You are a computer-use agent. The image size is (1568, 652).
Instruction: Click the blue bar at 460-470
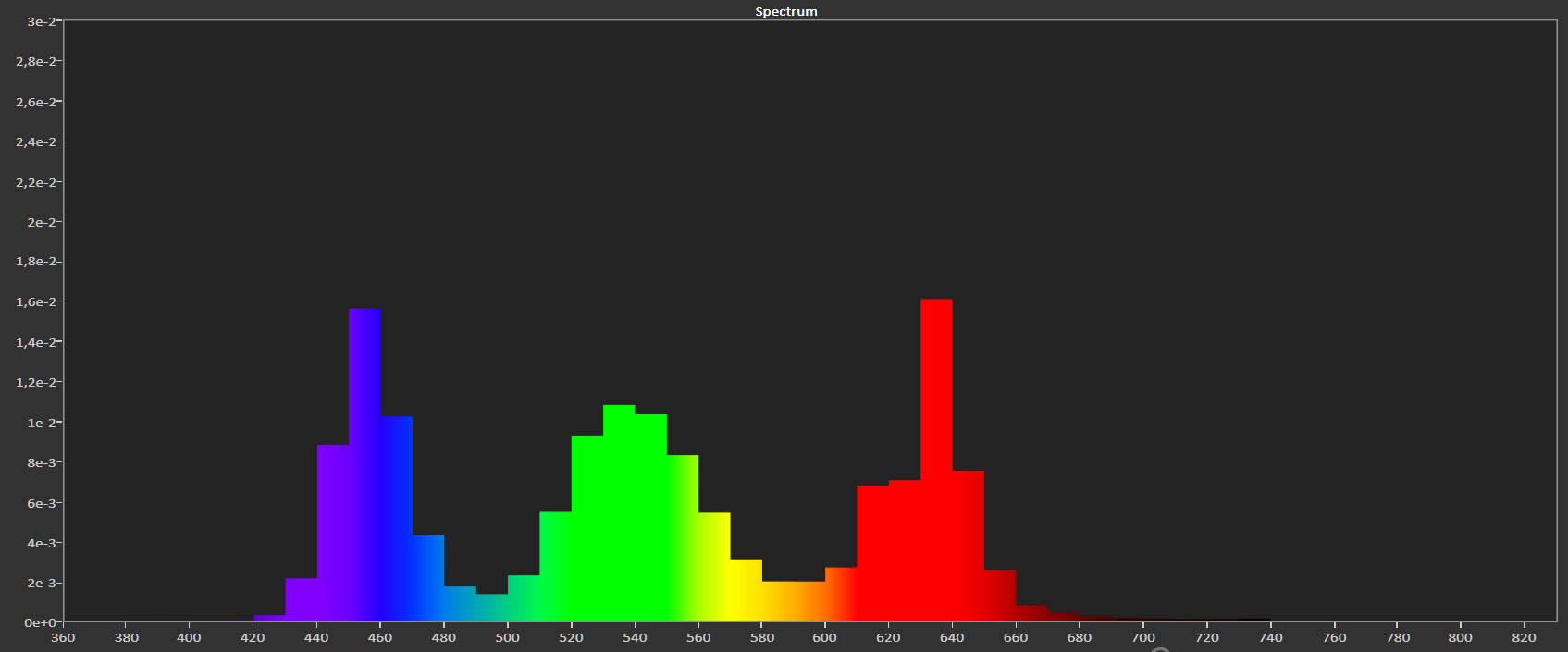point(396,519)
